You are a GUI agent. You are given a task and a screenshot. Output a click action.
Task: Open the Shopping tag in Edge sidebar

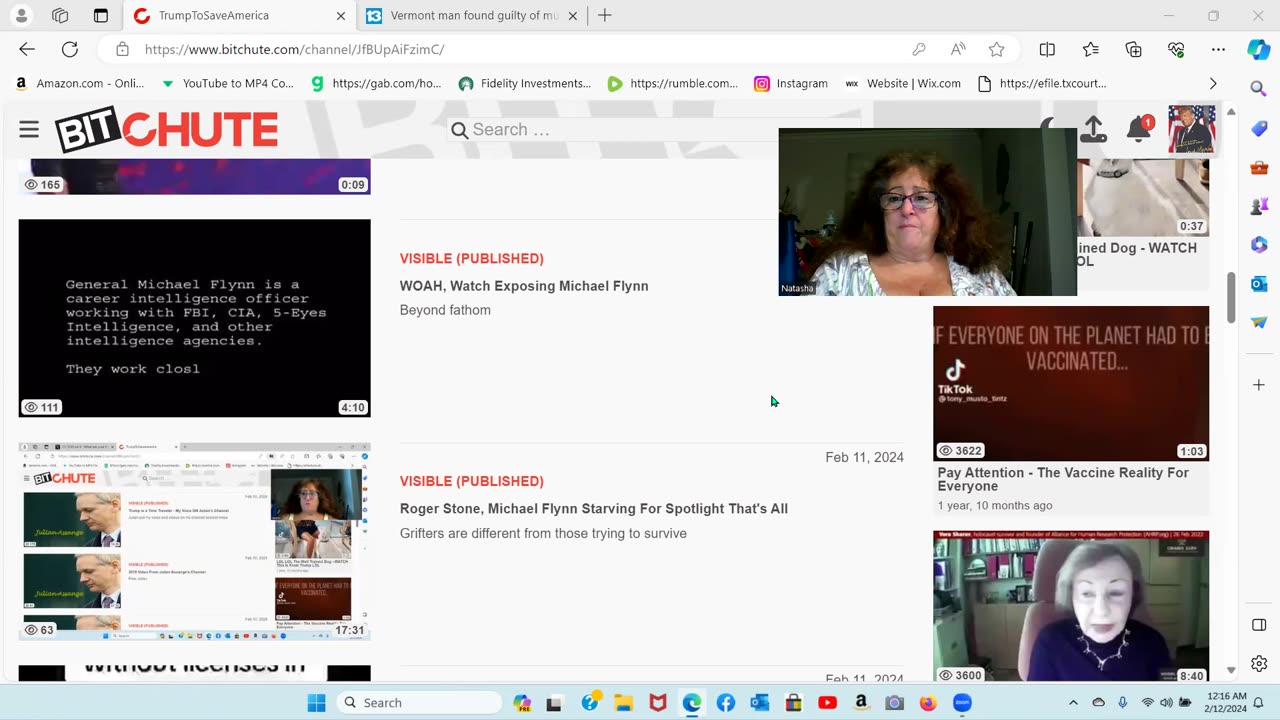coord(1259,129)
